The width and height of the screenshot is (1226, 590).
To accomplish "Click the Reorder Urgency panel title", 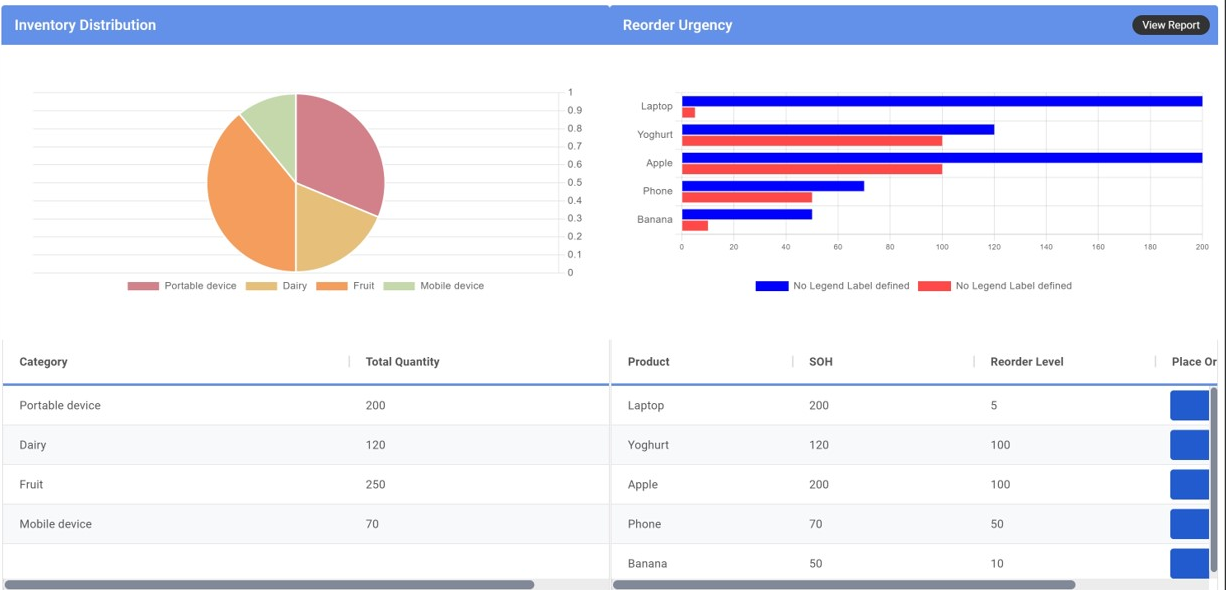I will (677, 25).
